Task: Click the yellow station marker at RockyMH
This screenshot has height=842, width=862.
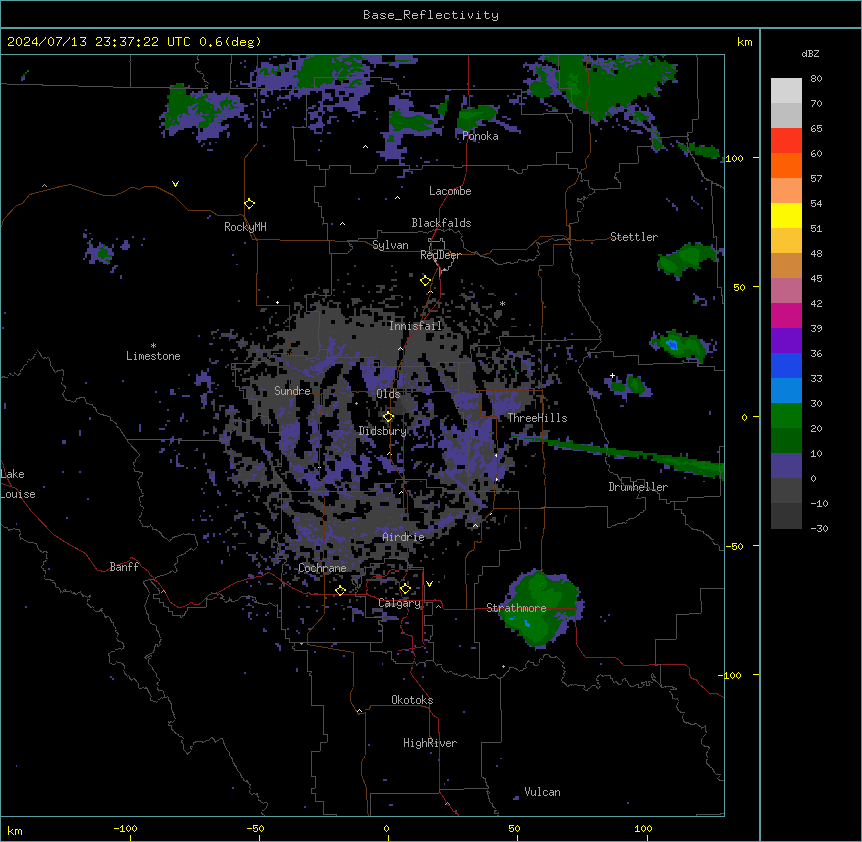Action: pos(249,204)
